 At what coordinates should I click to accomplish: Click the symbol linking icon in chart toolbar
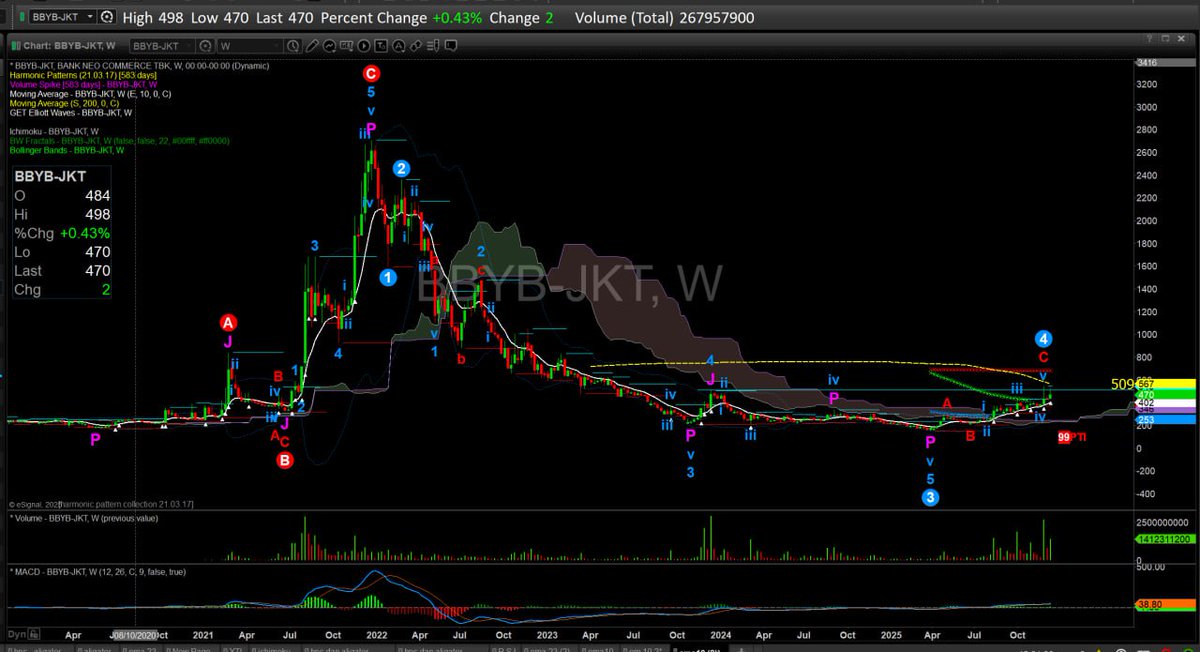205,46
